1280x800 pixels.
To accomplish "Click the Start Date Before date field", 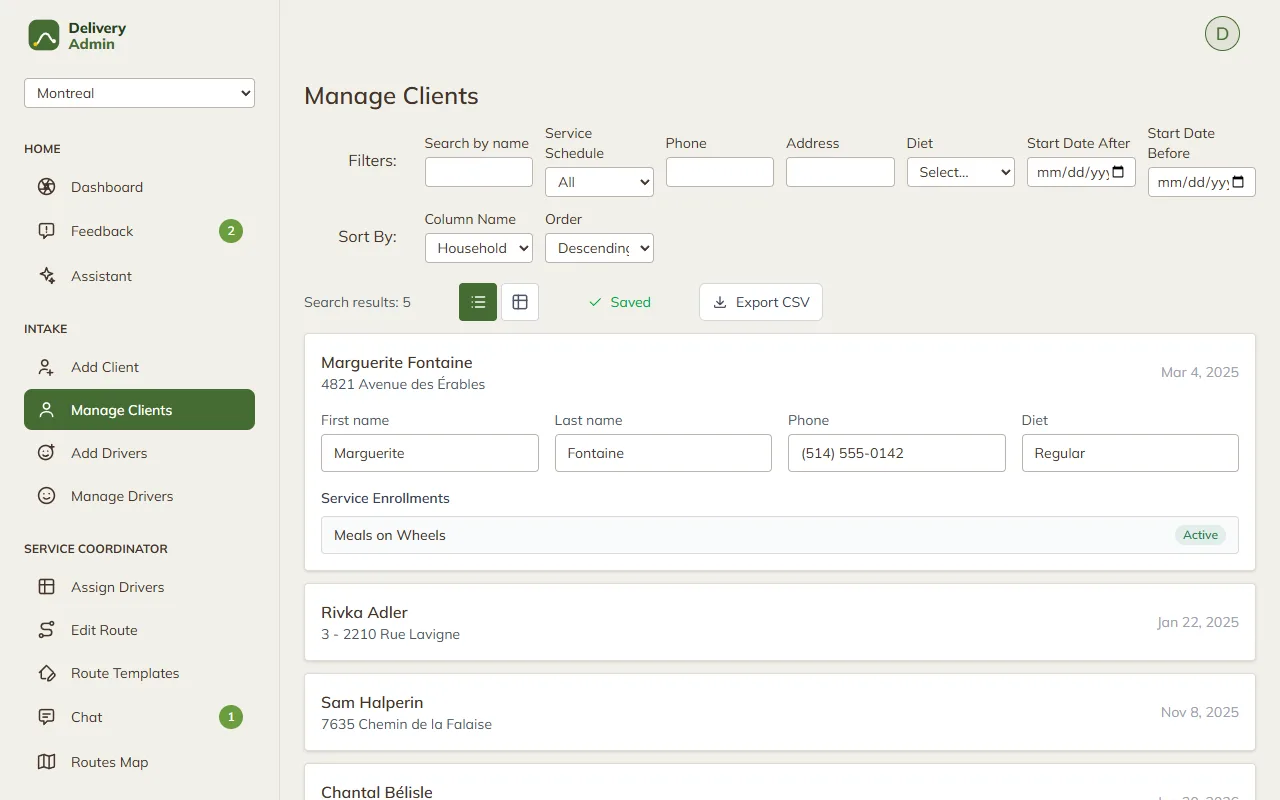I will (1202, 182).
